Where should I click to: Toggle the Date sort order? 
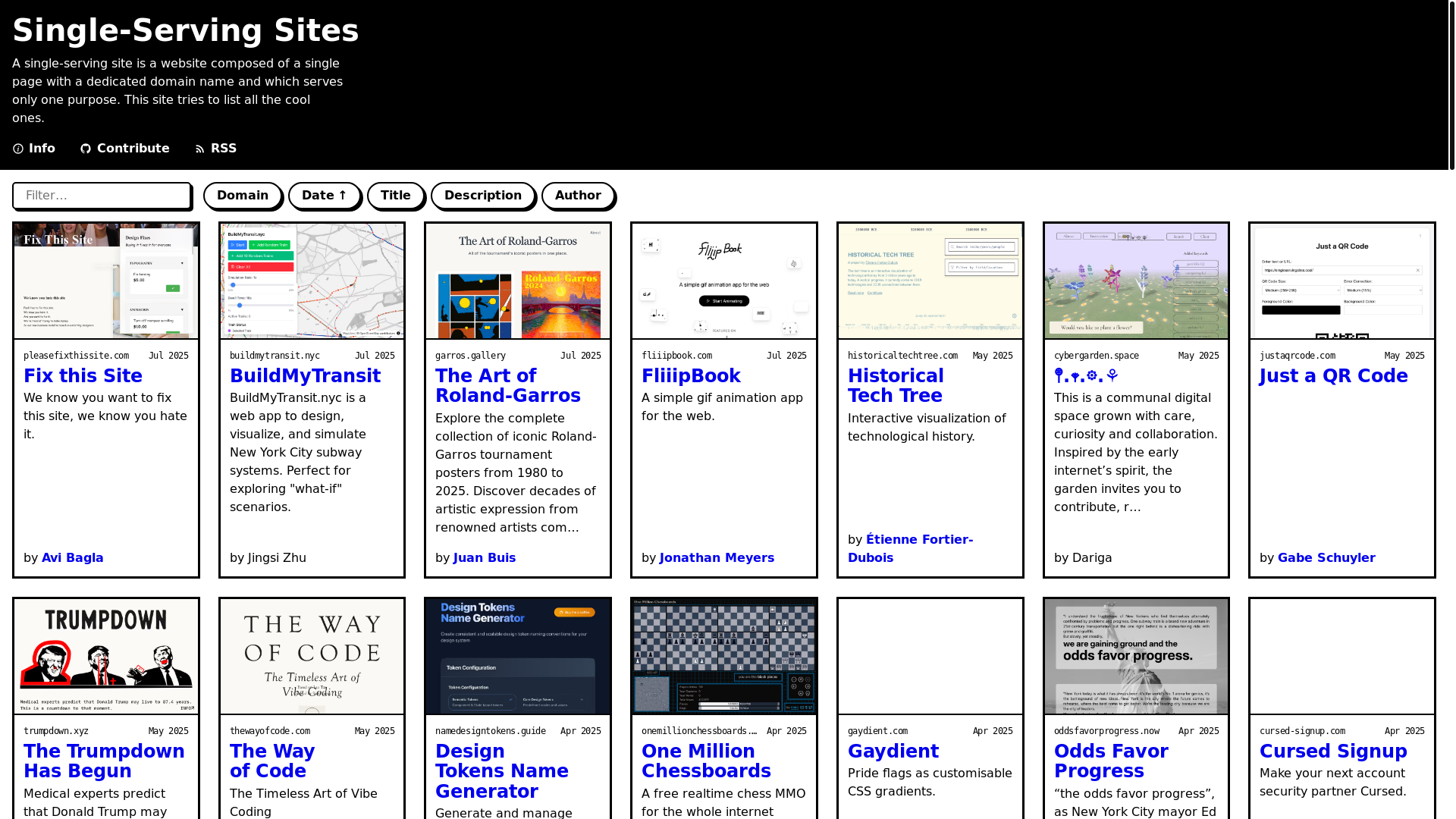tap(325, 196)
